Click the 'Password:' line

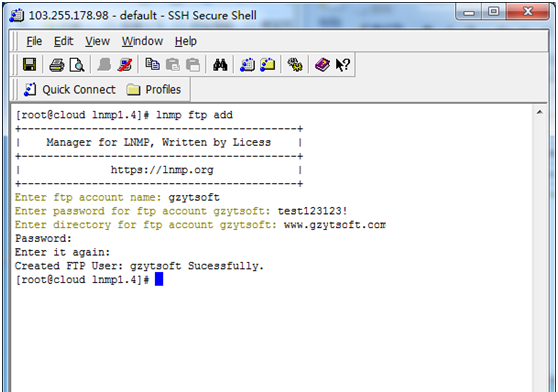pyautogui.click(x=43, y=238)
